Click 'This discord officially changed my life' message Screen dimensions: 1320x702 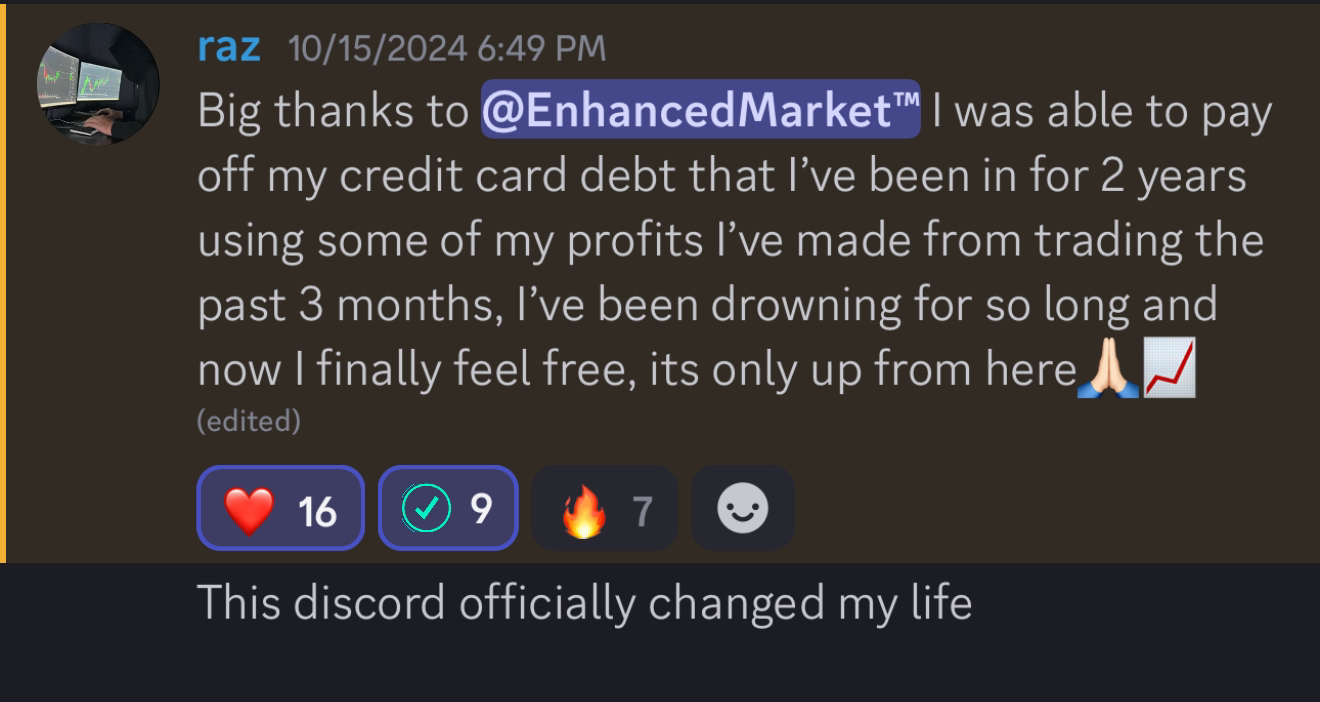tap(584, 603)
